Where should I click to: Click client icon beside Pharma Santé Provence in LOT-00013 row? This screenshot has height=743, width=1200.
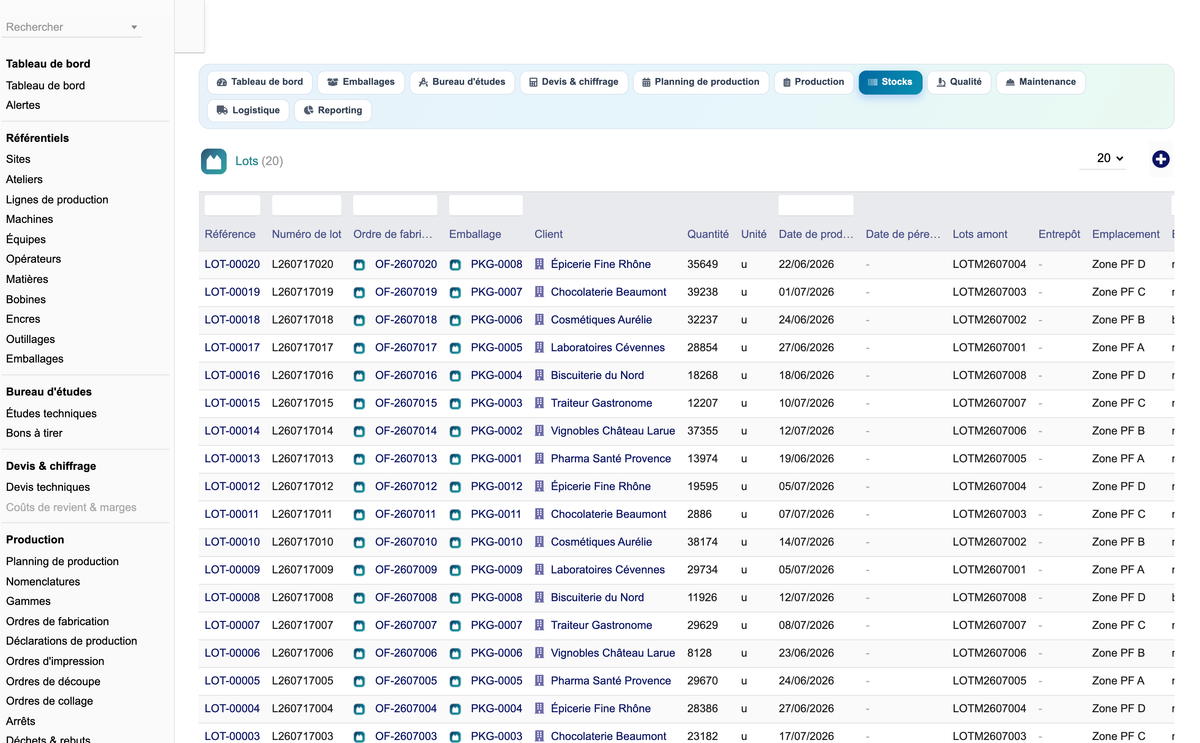[x=539, y=459]
